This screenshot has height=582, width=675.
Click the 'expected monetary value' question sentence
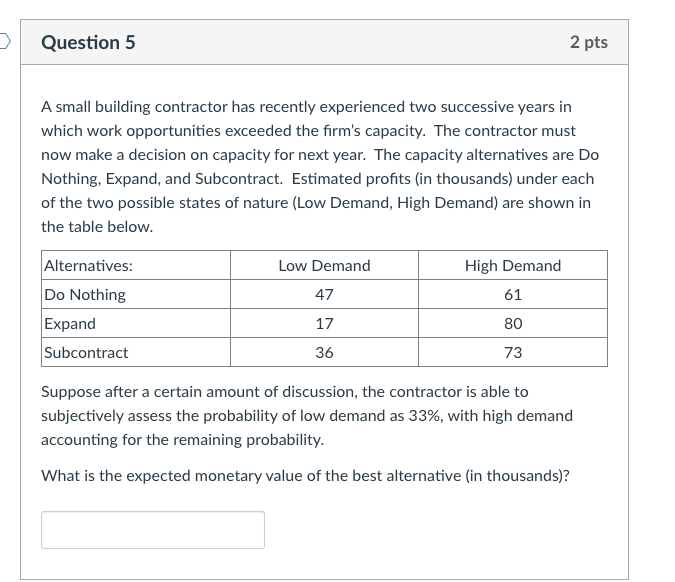305,476
